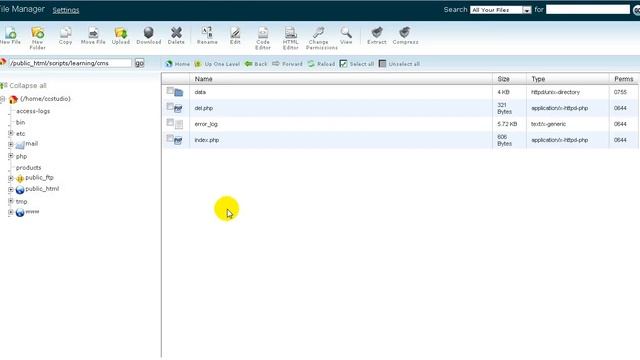Open /home/ccstudio root in tree
640x360 pixels.
click(x=45, y=99)
